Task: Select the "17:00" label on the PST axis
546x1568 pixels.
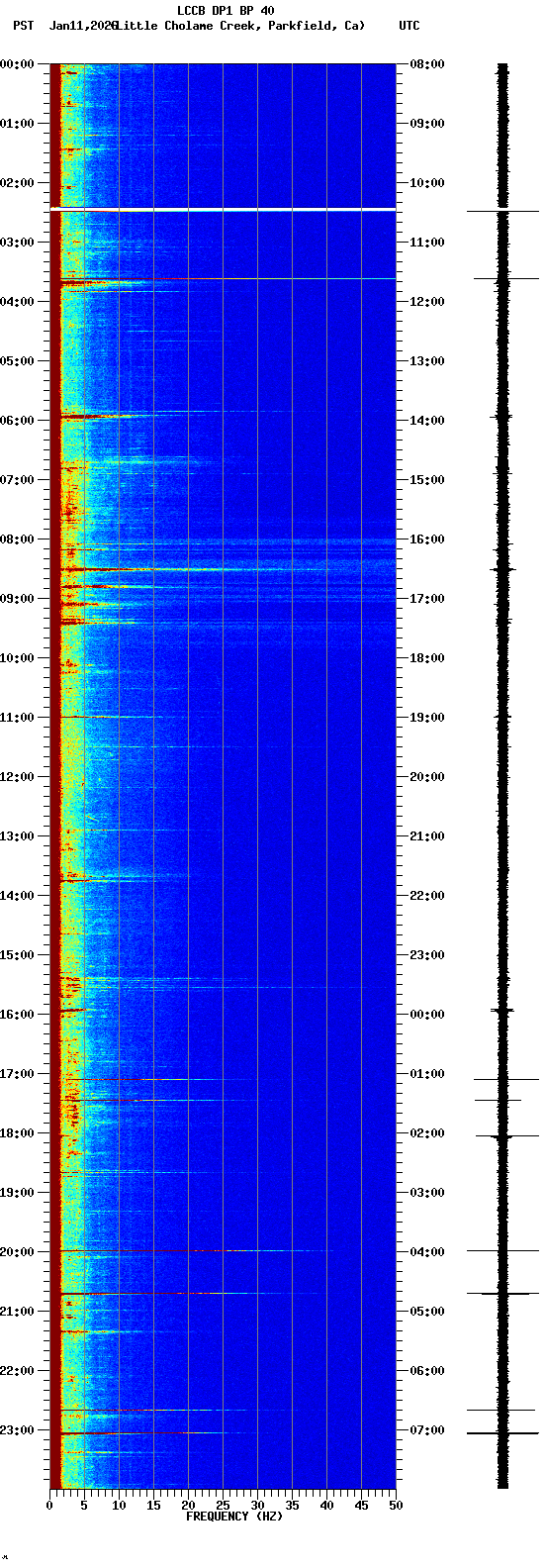Action: coord(17,1074)
